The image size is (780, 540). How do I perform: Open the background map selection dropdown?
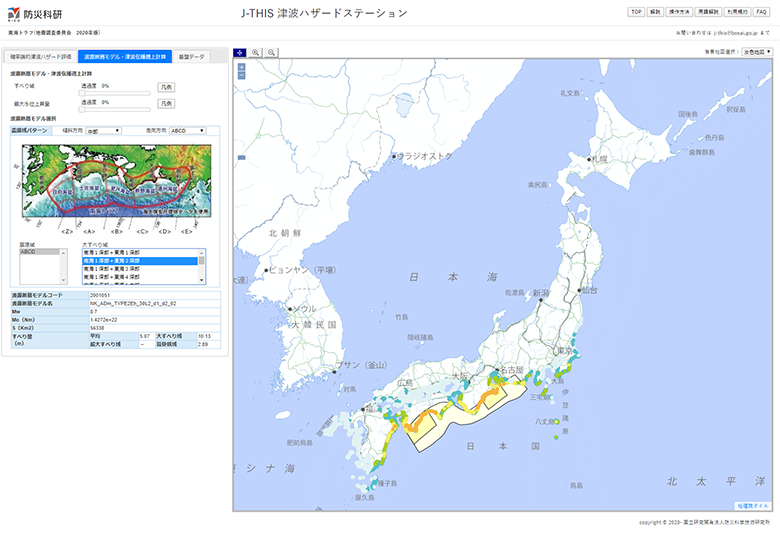point(757,51)
